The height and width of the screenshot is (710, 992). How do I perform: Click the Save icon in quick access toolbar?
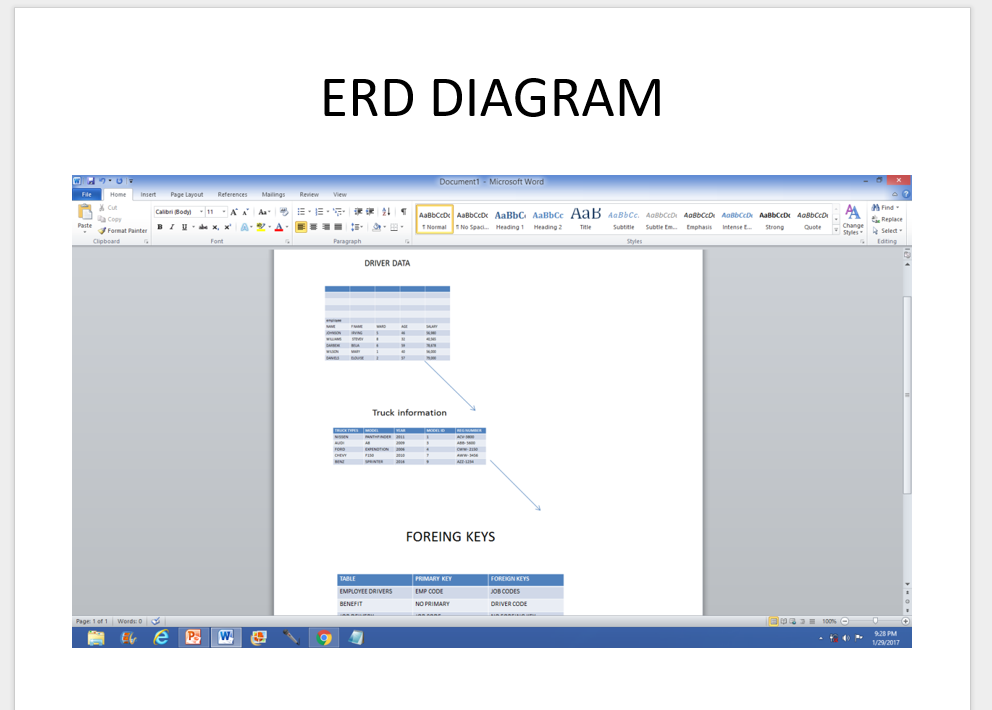coord(90,181)
